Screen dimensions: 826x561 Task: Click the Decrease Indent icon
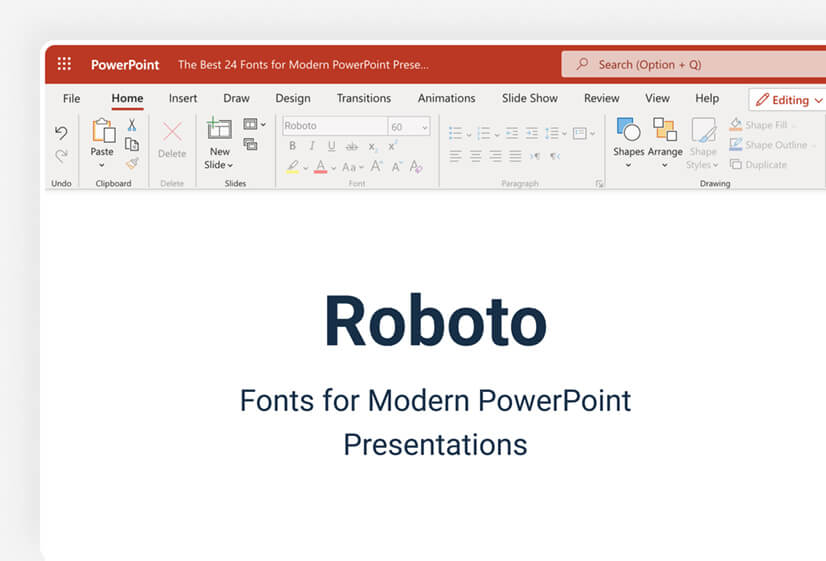click(512, 133)
